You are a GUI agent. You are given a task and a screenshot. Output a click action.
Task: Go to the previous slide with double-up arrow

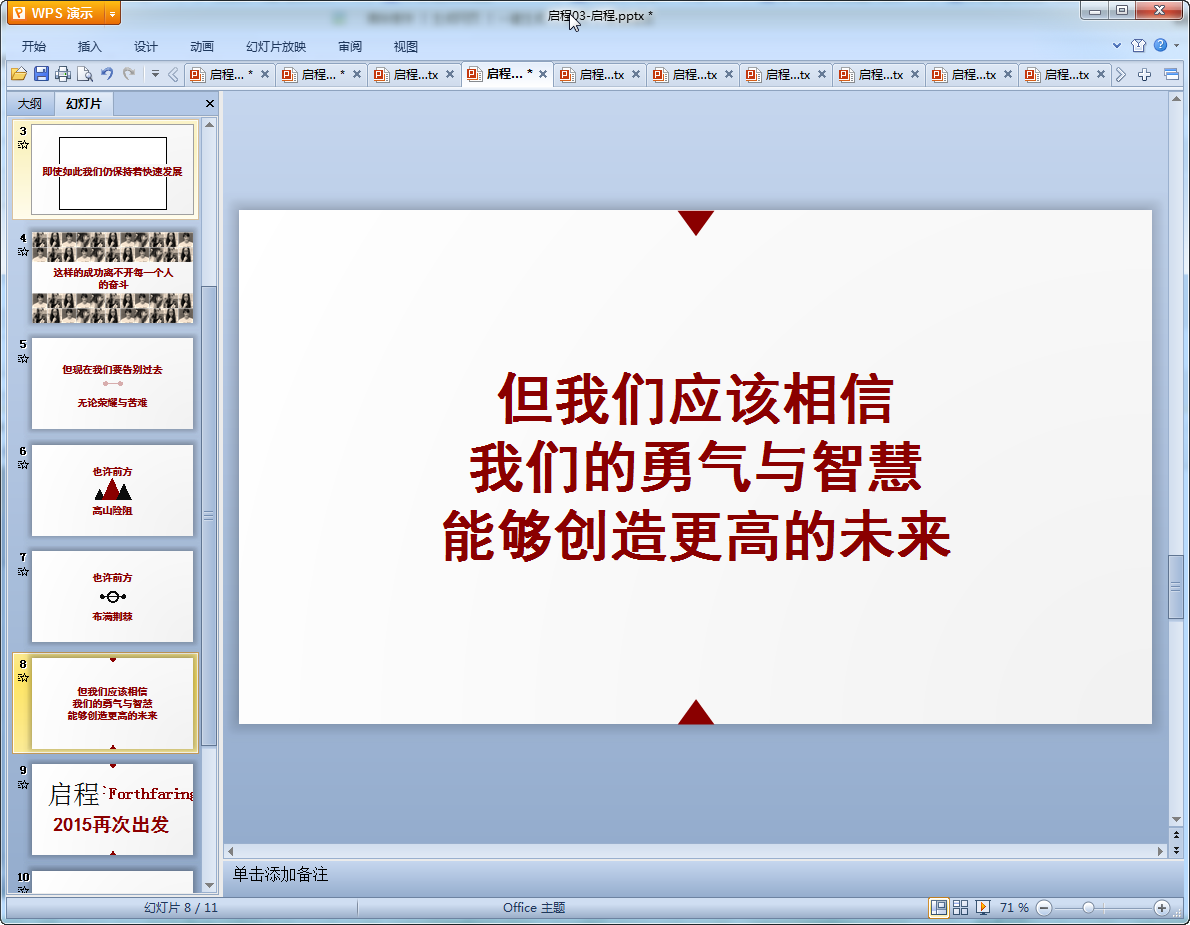(1176, 835)
